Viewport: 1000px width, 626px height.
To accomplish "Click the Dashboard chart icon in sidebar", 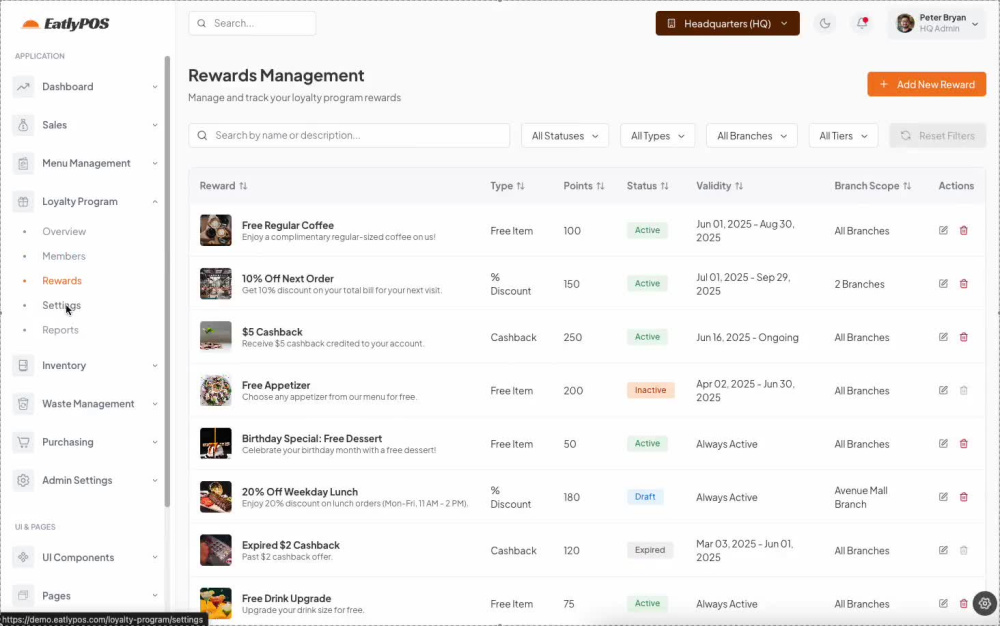I will [x=23, y=87].
